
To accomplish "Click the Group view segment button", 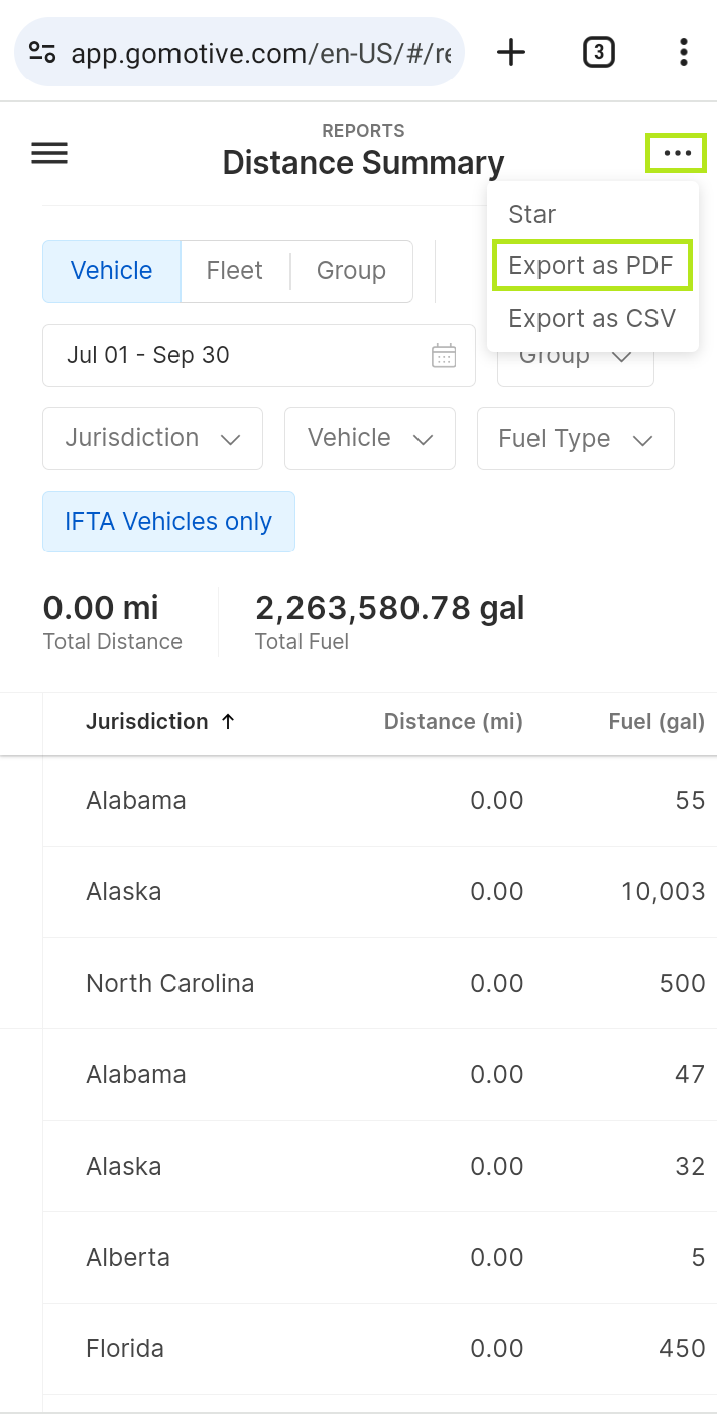I will [x=351, y=271].
